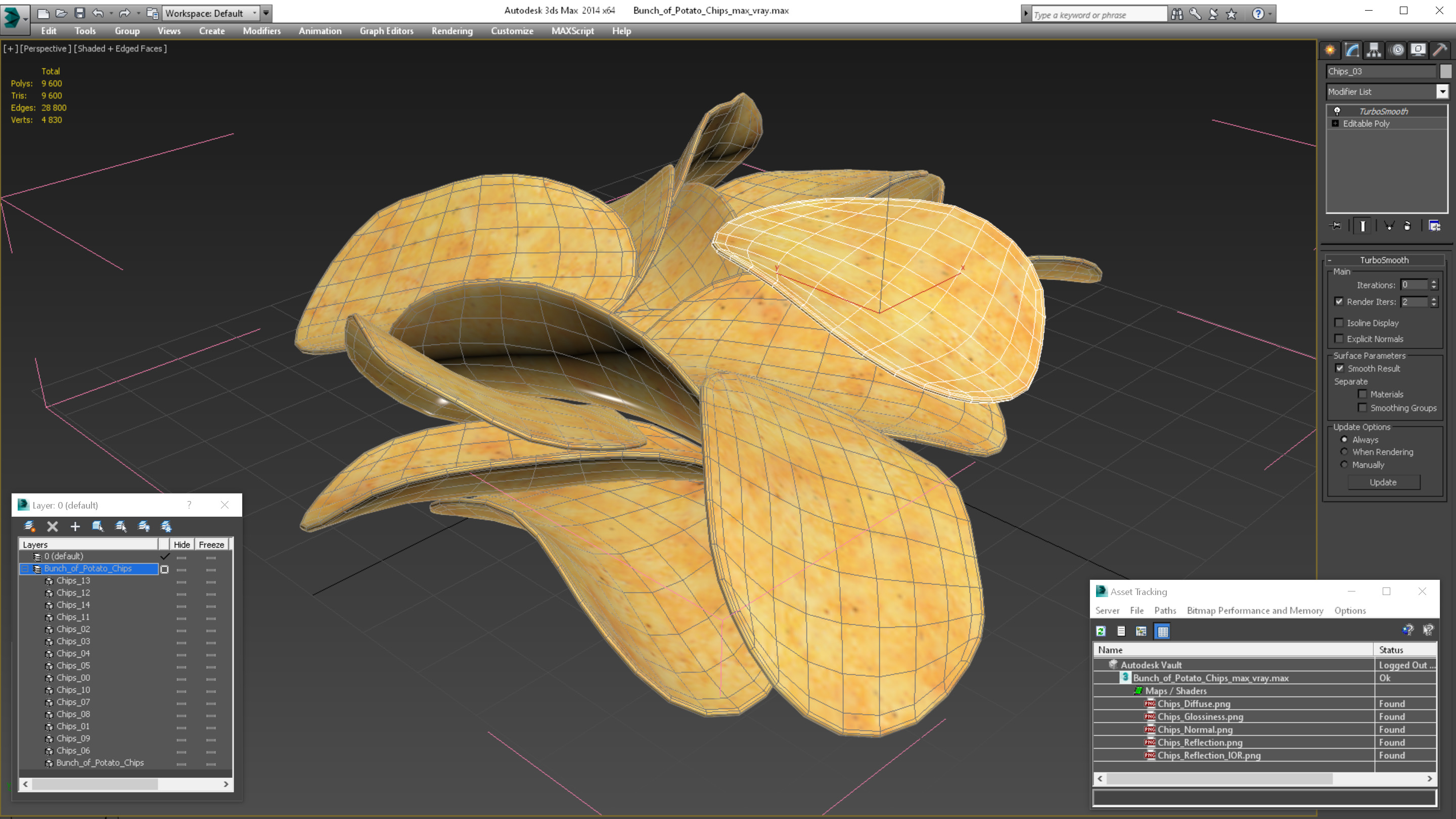Select the table view icon in Asset Tracking
This screenshot has width=1456, height=819.
coord(1163,631)
